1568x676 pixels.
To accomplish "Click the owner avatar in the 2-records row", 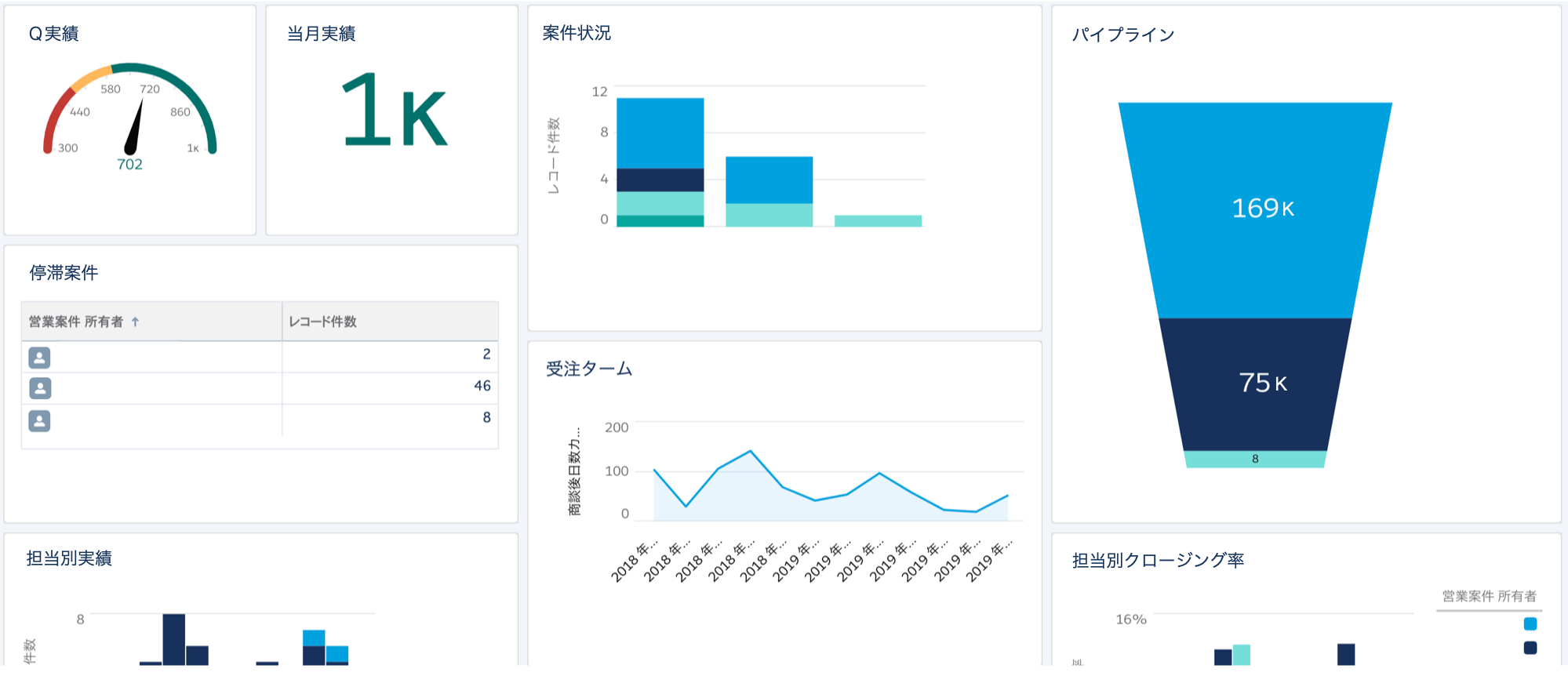I will [x=39, y=358].
